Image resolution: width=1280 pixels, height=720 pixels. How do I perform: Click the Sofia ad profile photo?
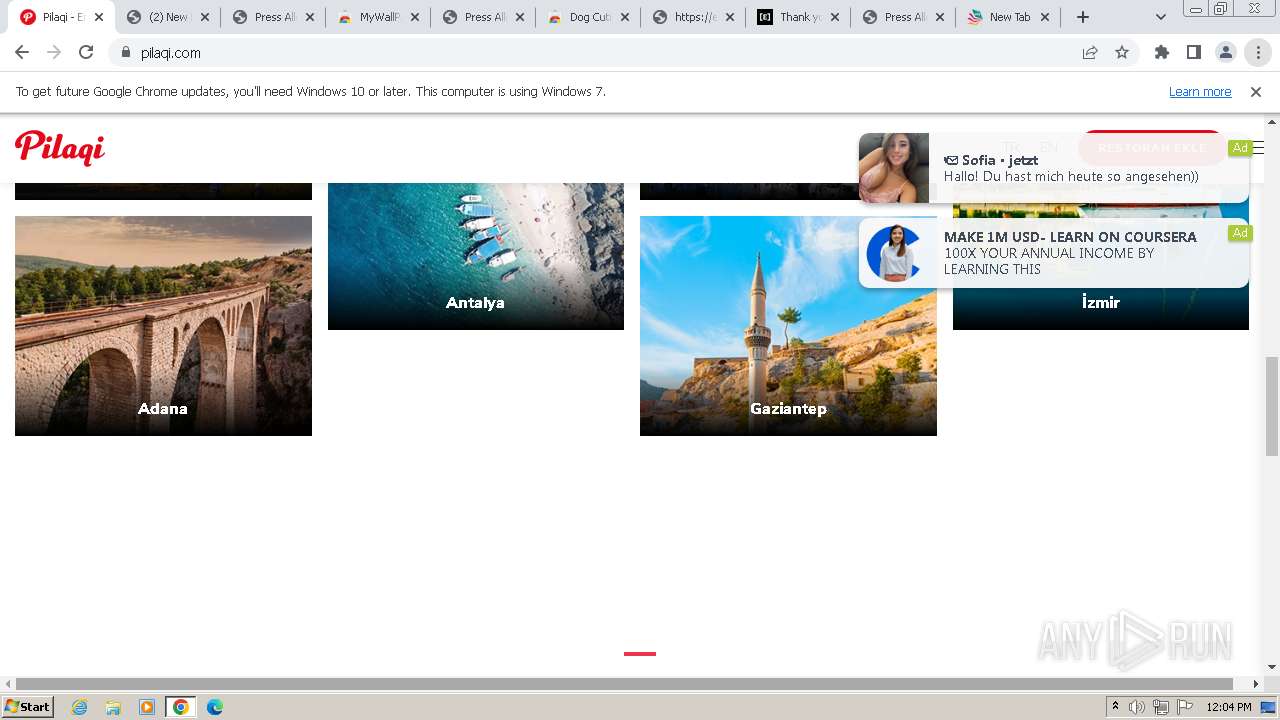tap(894, 168)
